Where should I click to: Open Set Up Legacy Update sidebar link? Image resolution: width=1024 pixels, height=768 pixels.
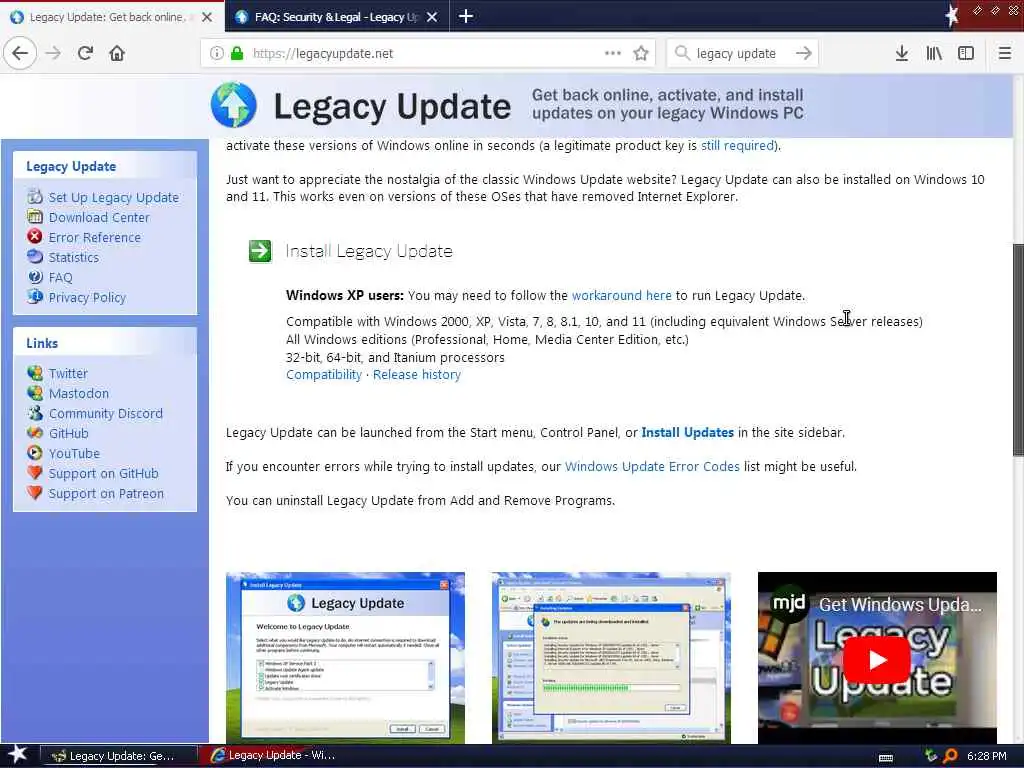(x=113, y=197)
